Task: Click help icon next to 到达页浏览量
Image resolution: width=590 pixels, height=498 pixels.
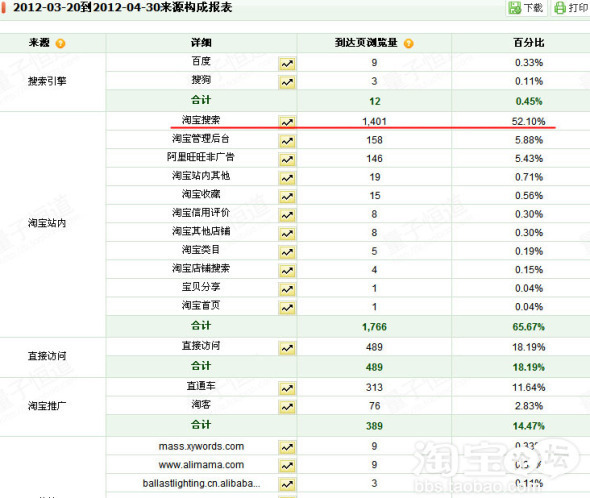Action: [x=409, y=44]
